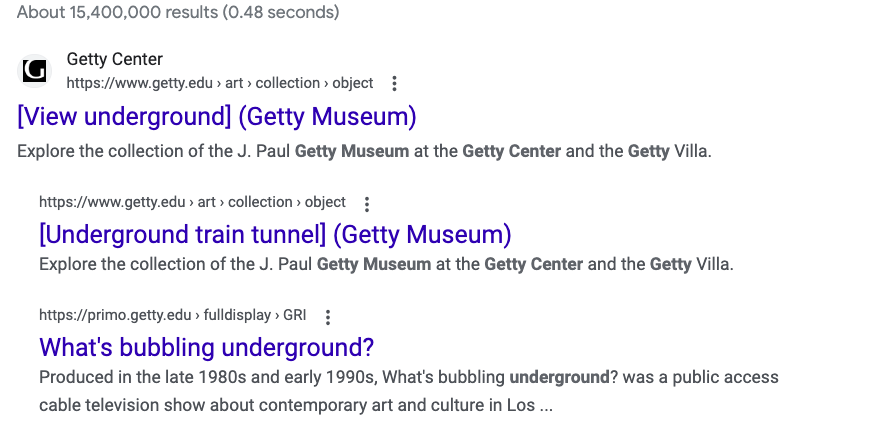Open the What's bubbling underground? result
The image size is (877, 448).
pos(206,347)
